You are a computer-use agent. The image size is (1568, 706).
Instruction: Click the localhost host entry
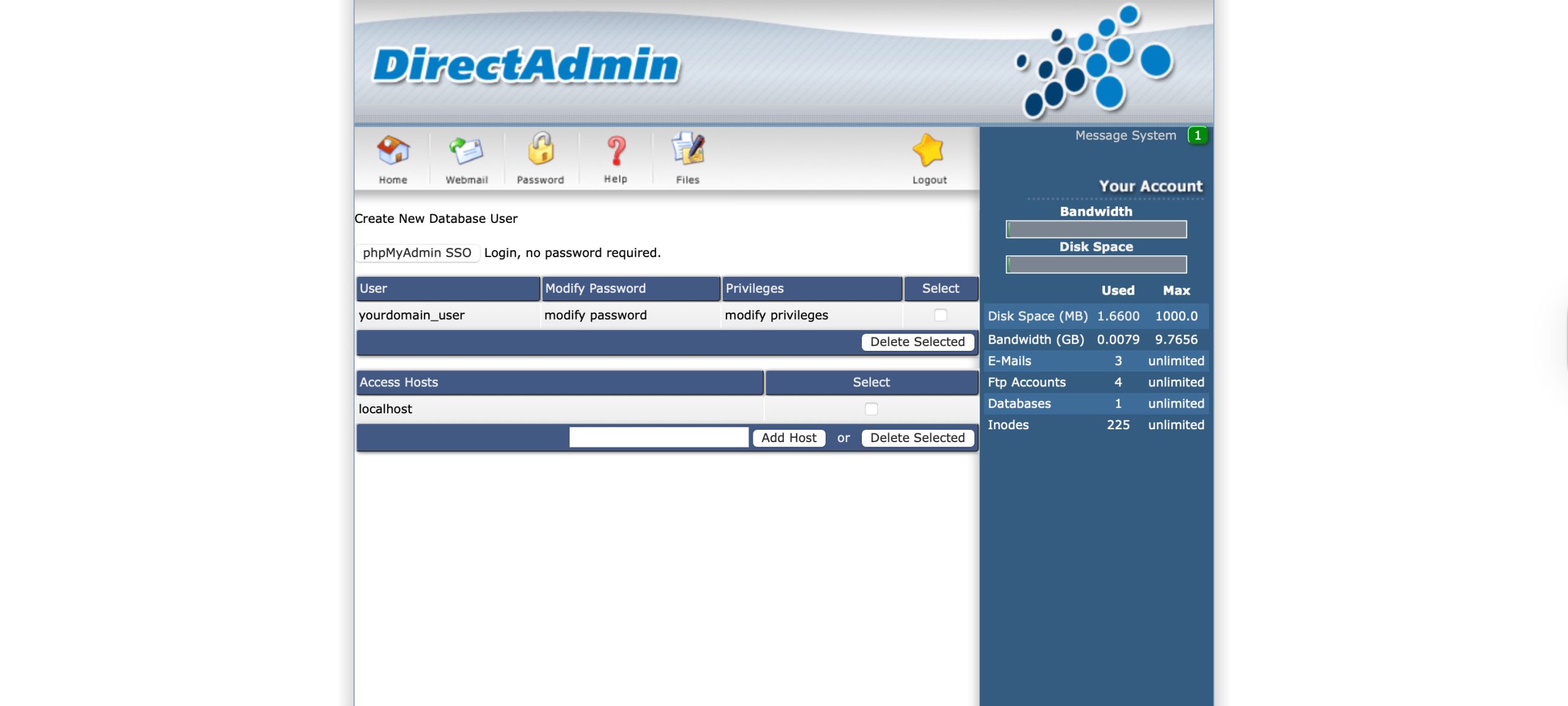click(x=385, y=408)
